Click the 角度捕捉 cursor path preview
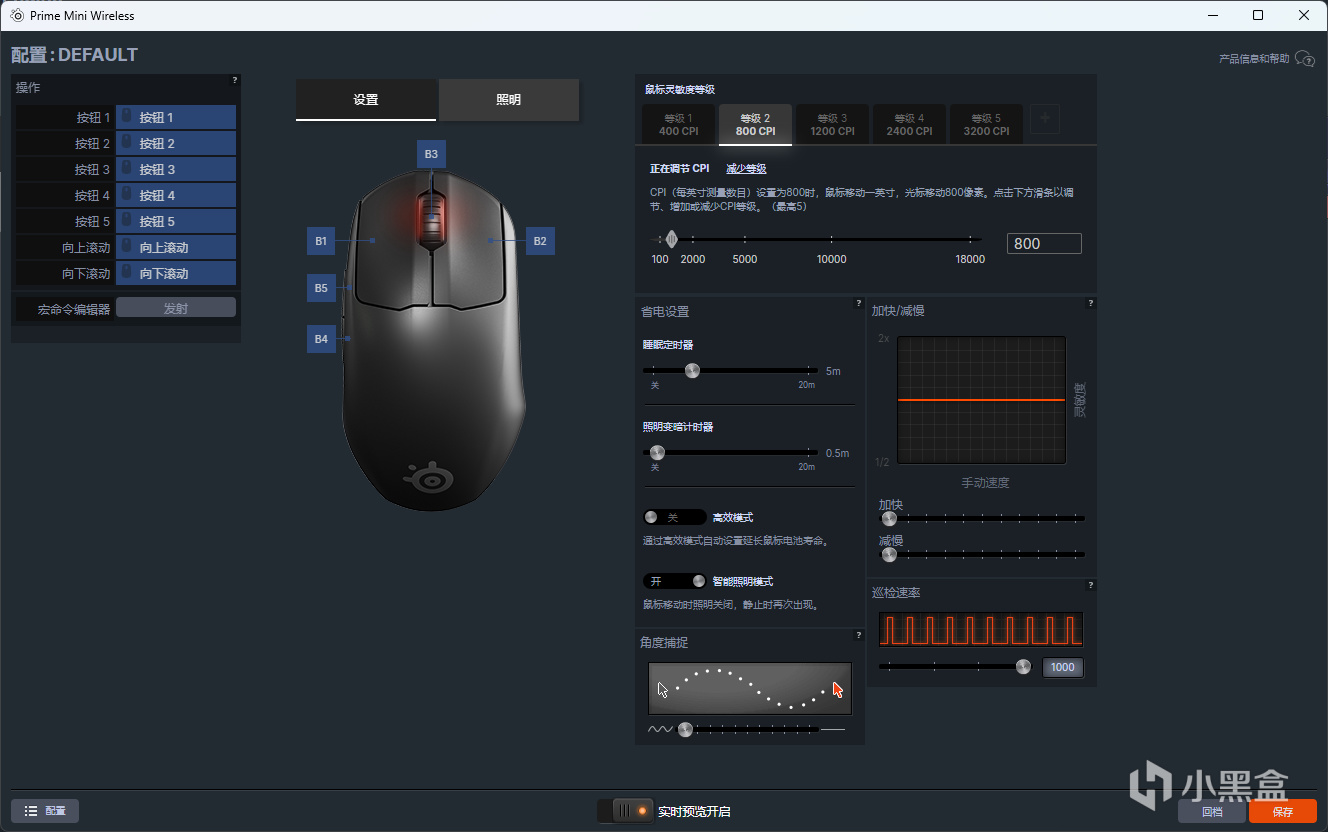Viewport: 1328px width, 832px height. [750, 688]
